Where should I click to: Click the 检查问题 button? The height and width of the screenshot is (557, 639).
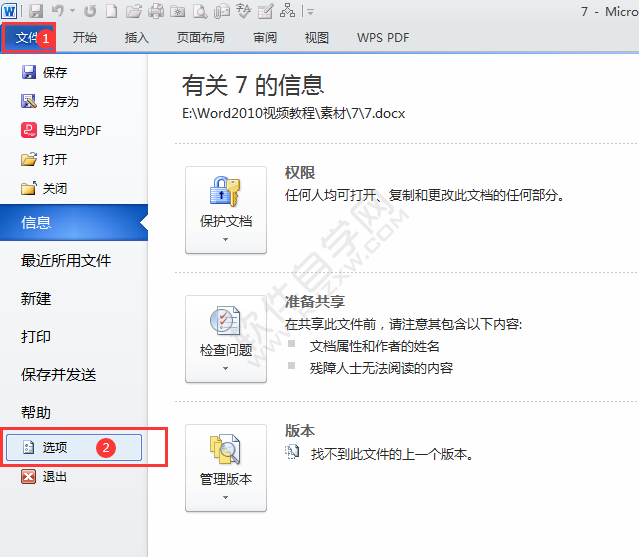tap(226, 339)
